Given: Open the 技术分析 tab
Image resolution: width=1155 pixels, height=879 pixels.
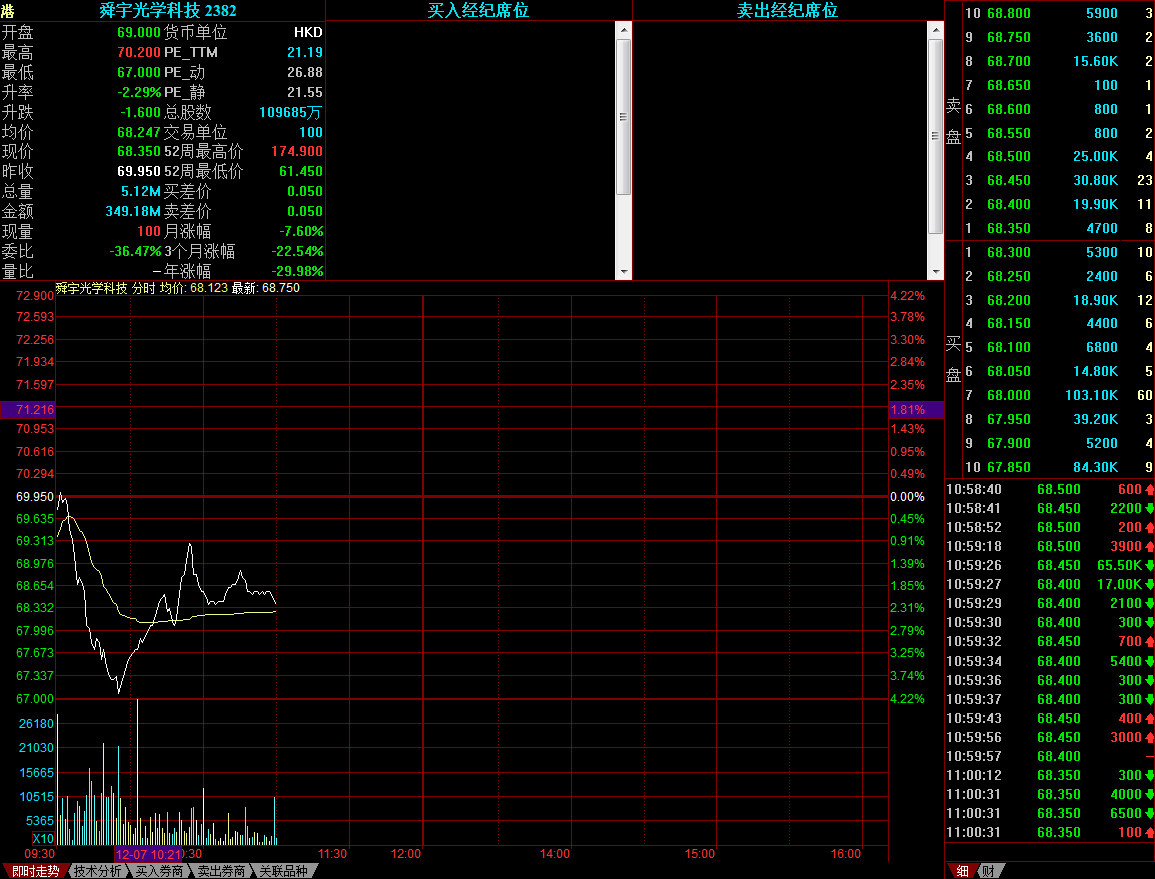Looking at the screenshot, I should pyautogui.click(x=99, y=871).
